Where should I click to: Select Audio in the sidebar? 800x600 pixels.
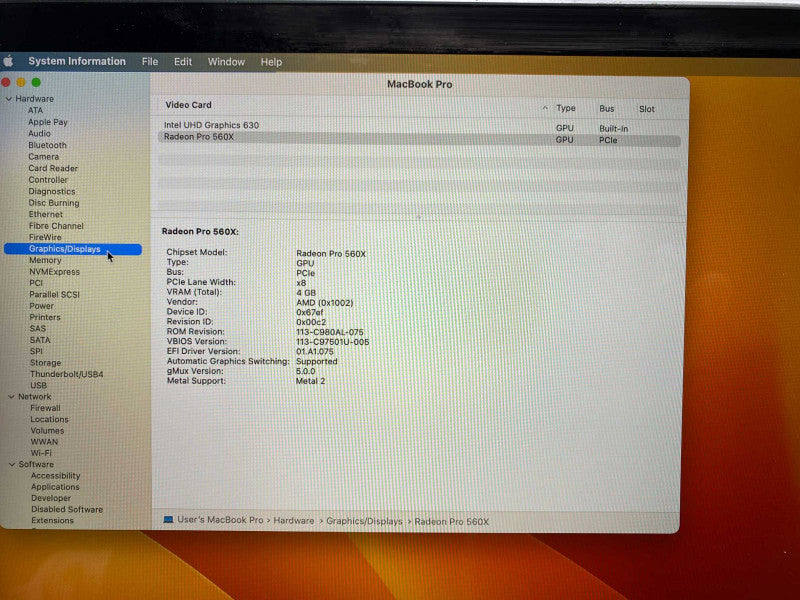39,133
